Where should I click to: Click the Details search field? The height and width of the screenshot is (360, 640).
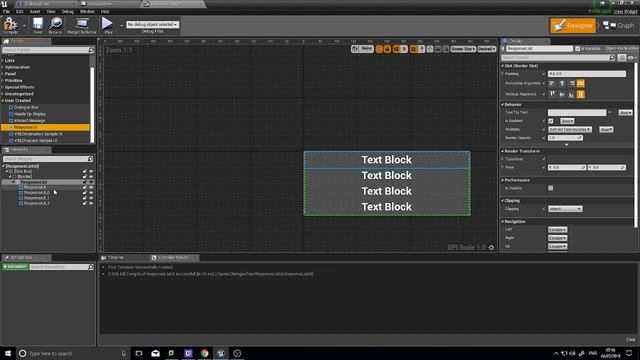coord(558,58)
